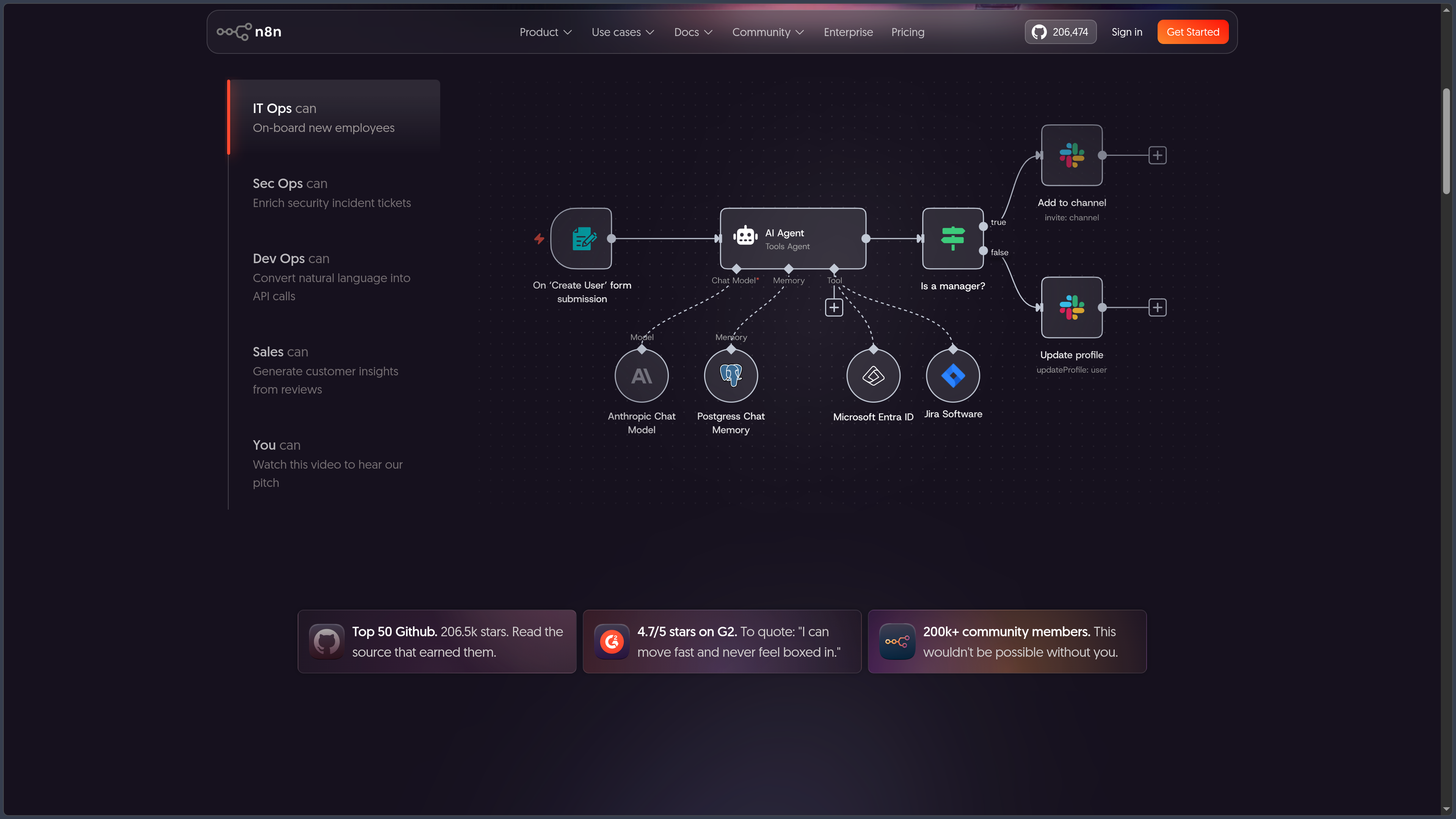Expand the Use cases dropdown menu
Viewport: 1456px width, 819px height.
623,32
